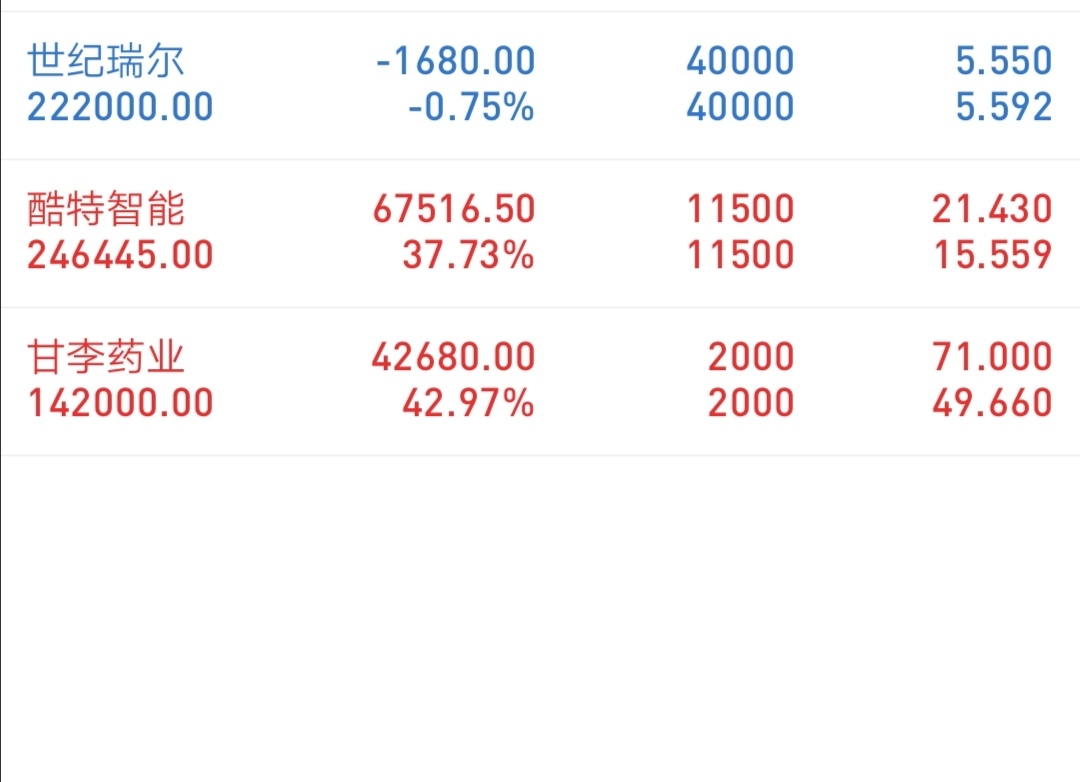
Task: Tap 世纪瑞尔 loss amount -1680.00
Action: pos(456,61)
